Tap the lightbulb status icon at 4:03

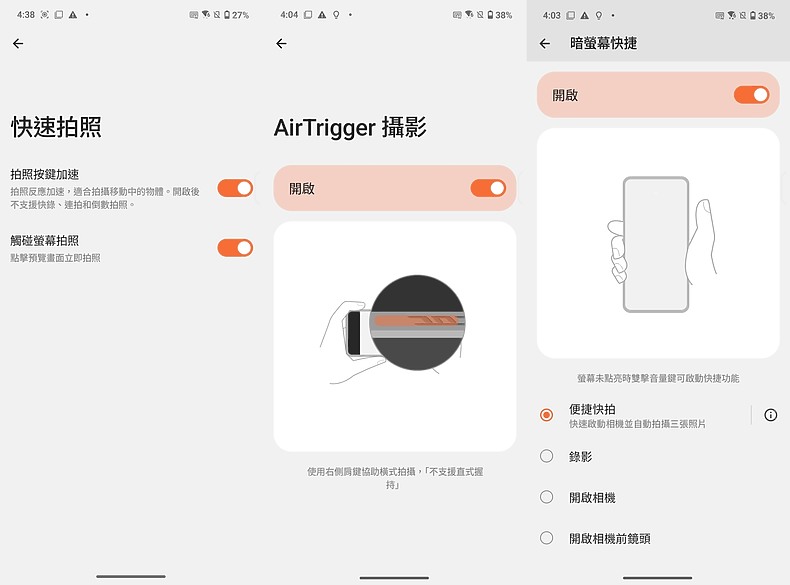click(x=599, y=16)
